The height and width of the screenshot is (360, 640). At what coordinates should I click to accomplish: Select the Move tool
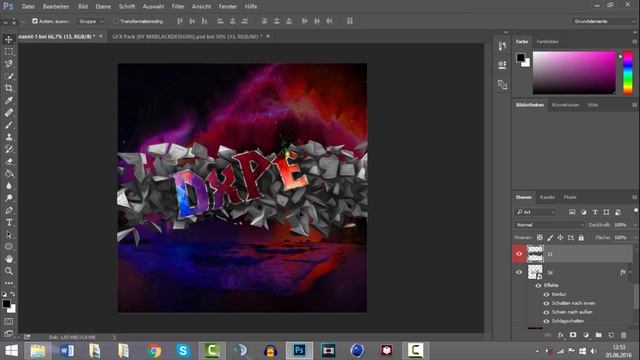point(9,40)
